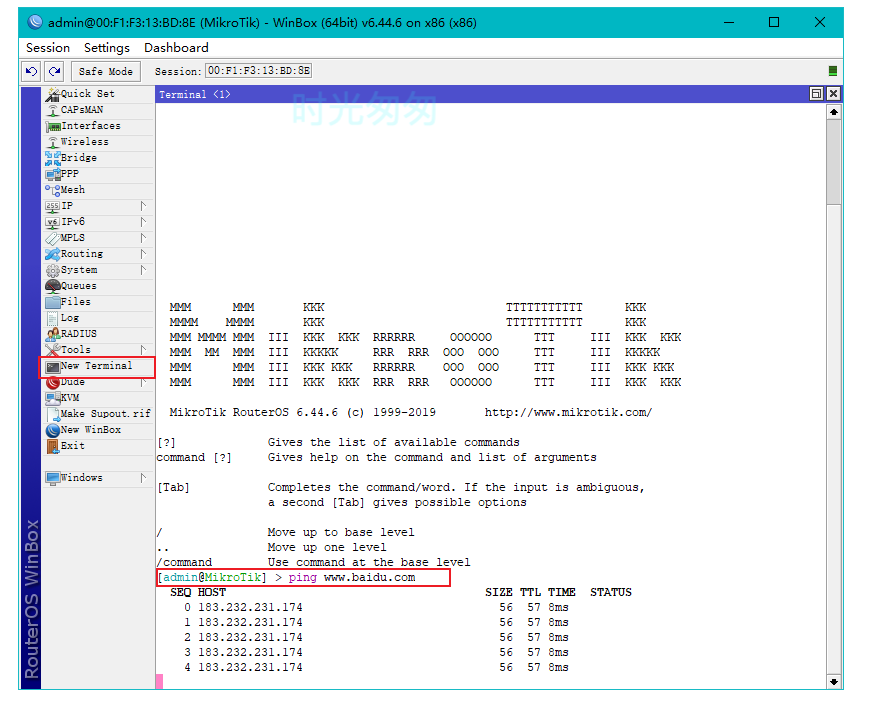Maximize the Terminal <1> panel
This screenshot has width=872, height=714.
point(816,94)
